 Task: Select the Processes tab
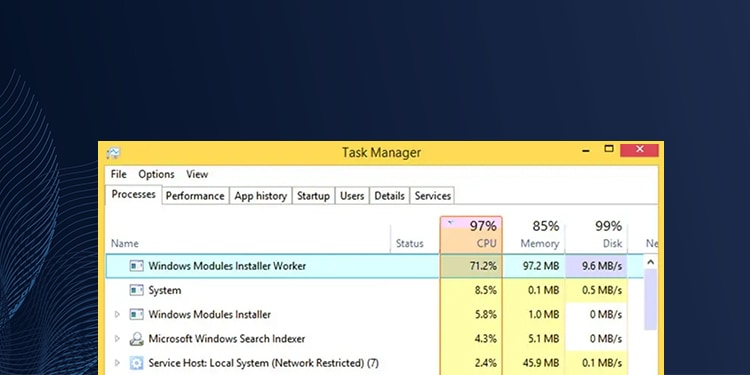[133, 195]
